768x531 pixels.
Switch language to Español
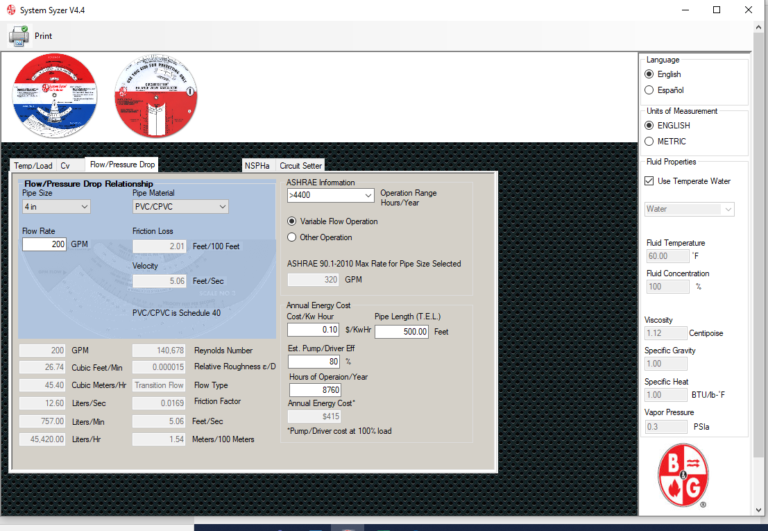coord(649,90)
